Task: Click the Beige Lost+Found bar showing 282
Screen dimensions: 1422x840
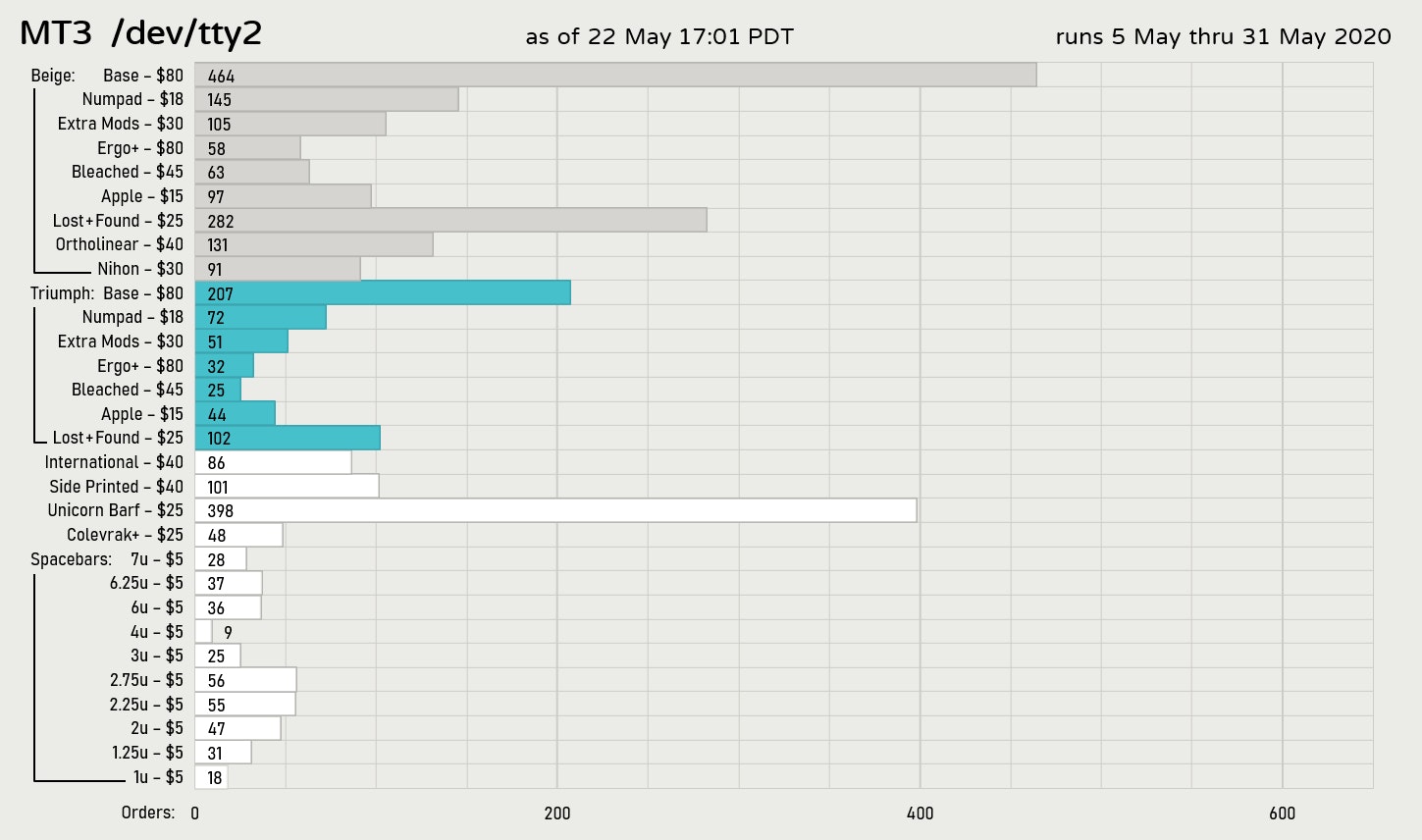Action: tap(450, 221)
